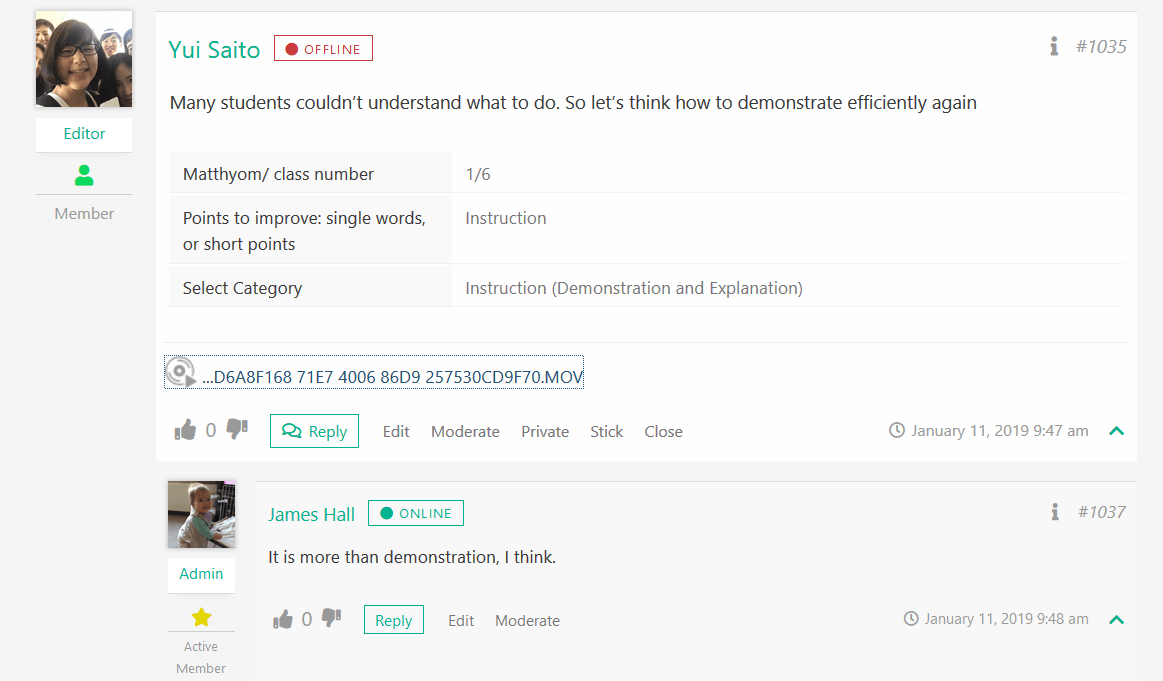Click the green member icon under Editor
Screen dimensions: 1163x681
click(x=84, y=176)
